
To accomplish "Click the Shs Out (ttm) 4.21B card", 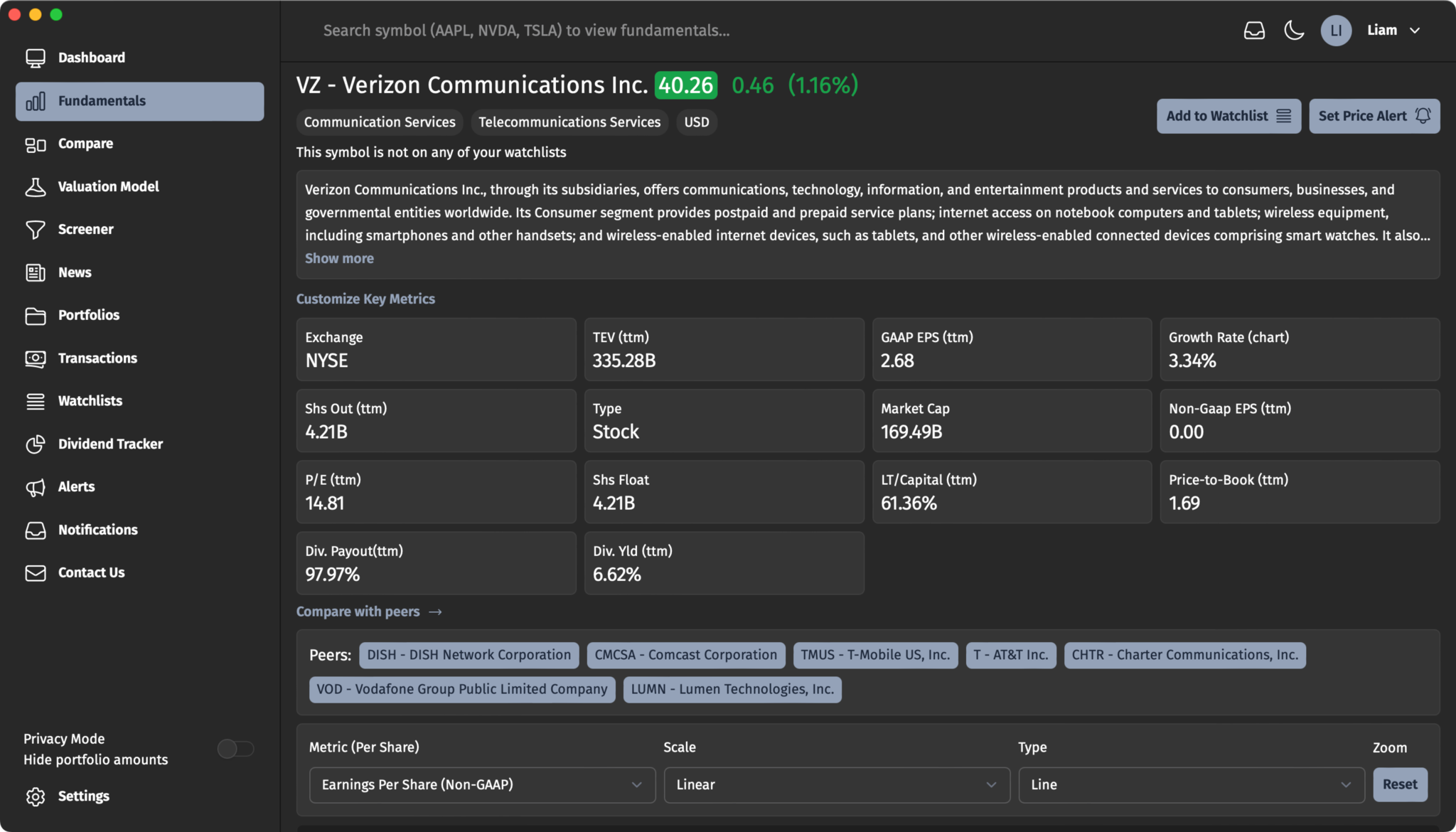I will (x=436, y=421).
